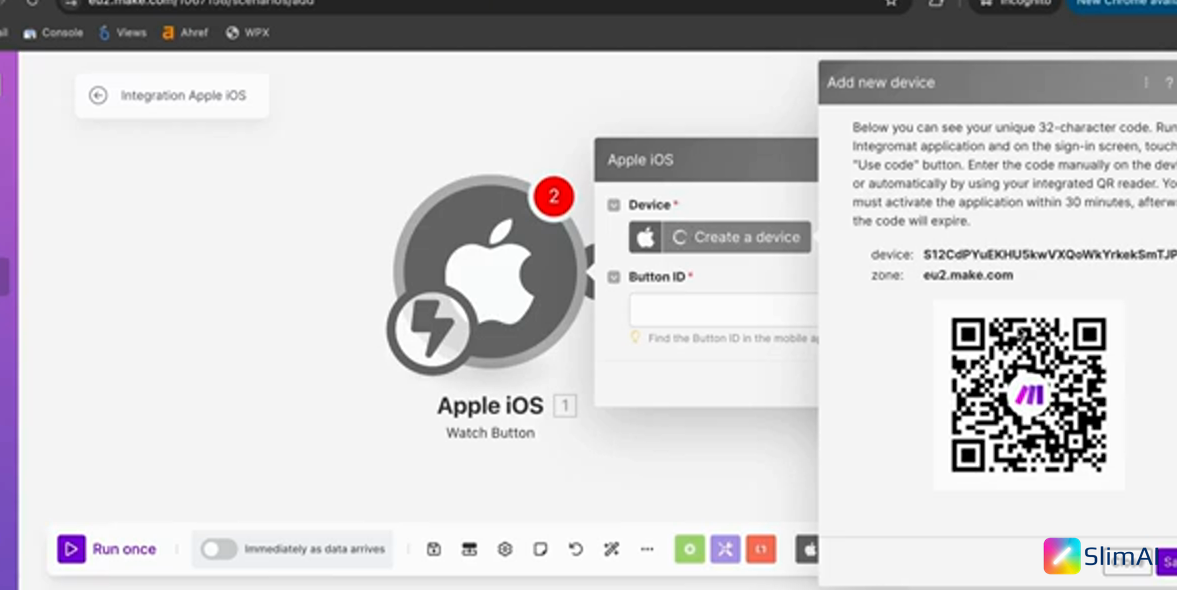Click the red notification badge showing 2
Viewport: 1177px width, 590px height.
tap(554, 197)
